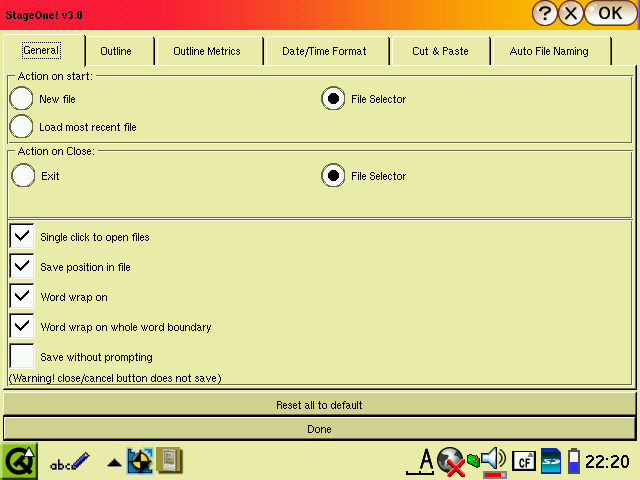This screenshot has height=480, width=640.
Task: Open the abc pencil input method icon
Action: click(69, 462)
